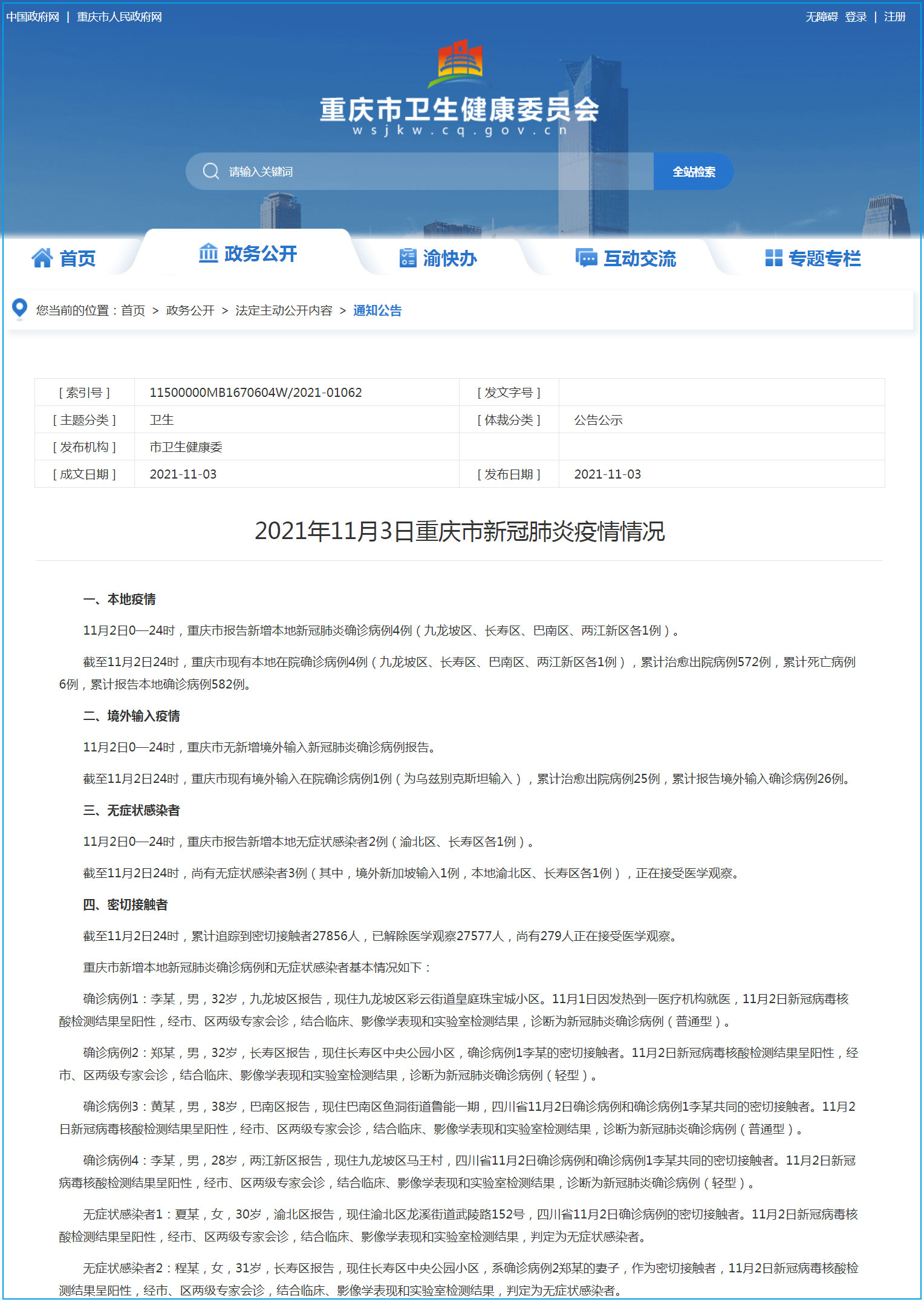Click the location pin icon in breadcrumb
Viewport: 924px width, 1302px height.
[19, 309]
